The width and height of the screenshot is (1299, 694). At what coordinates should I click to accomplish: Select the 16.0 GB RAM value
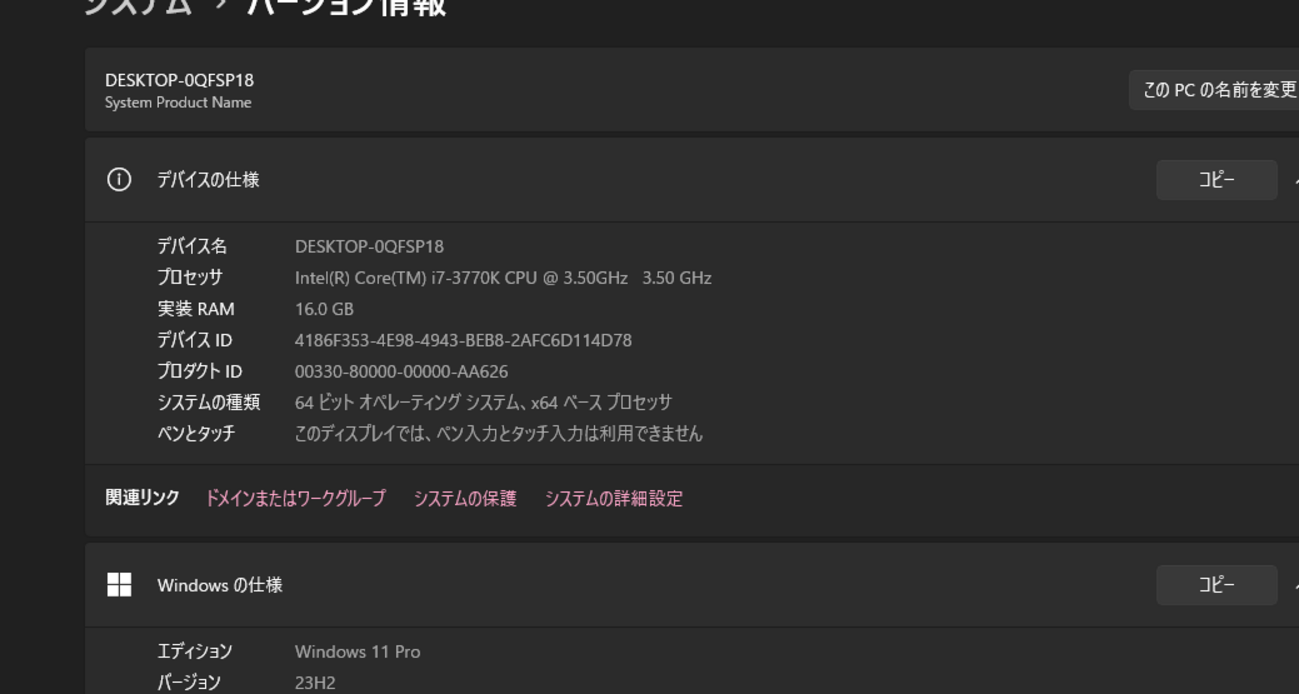[x=324, y=309]
